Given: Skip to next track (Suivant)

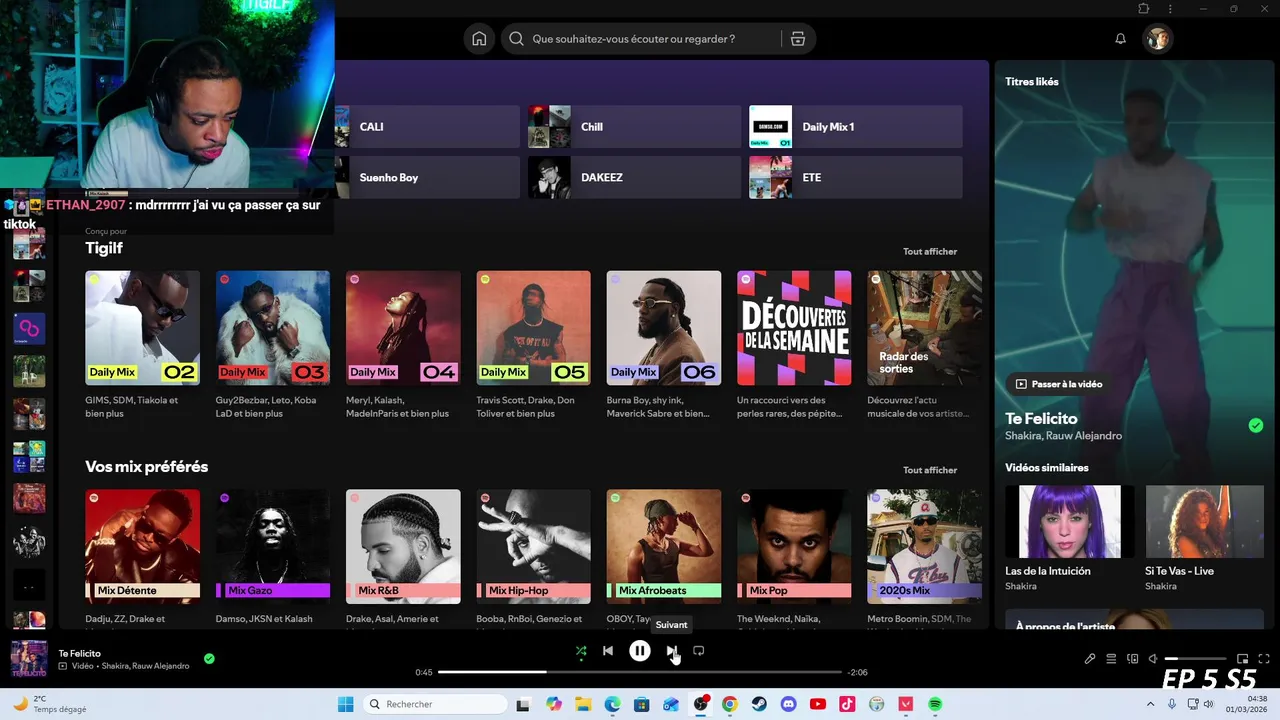Looking at the screenshot, I should click(672, 651).
